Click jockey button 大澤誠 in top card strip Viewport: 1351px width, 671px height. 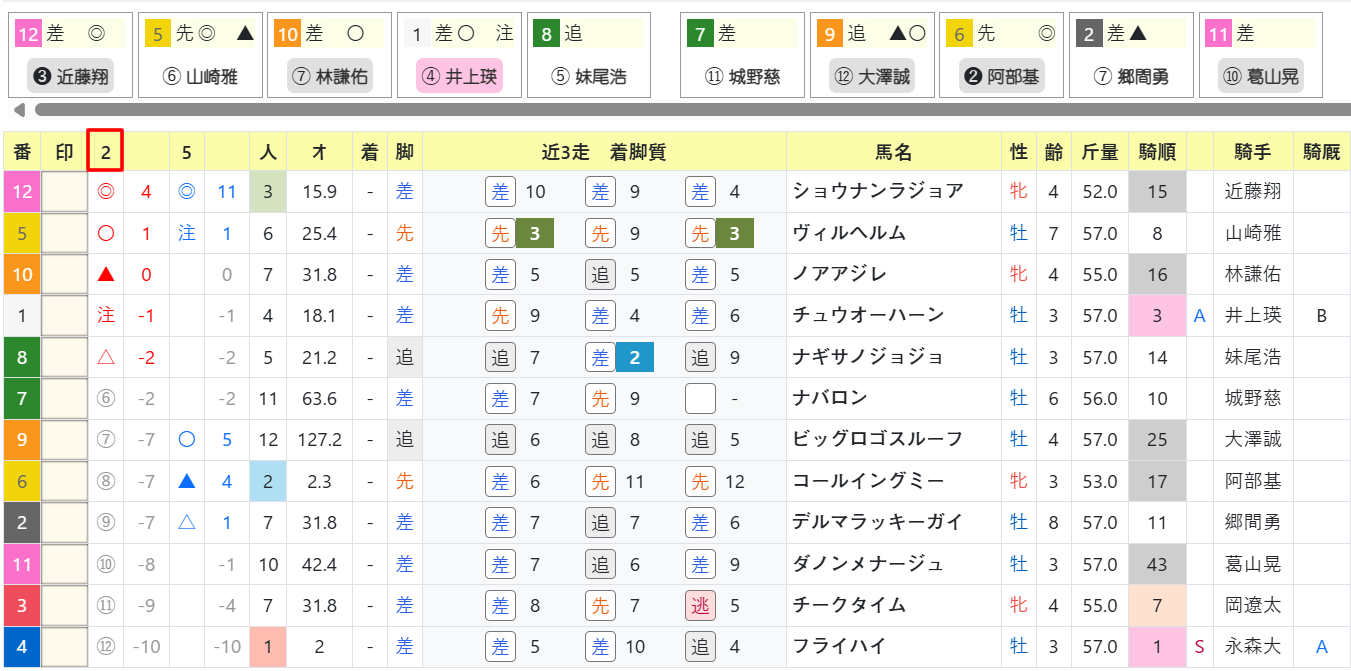click(x=871, y=76)
